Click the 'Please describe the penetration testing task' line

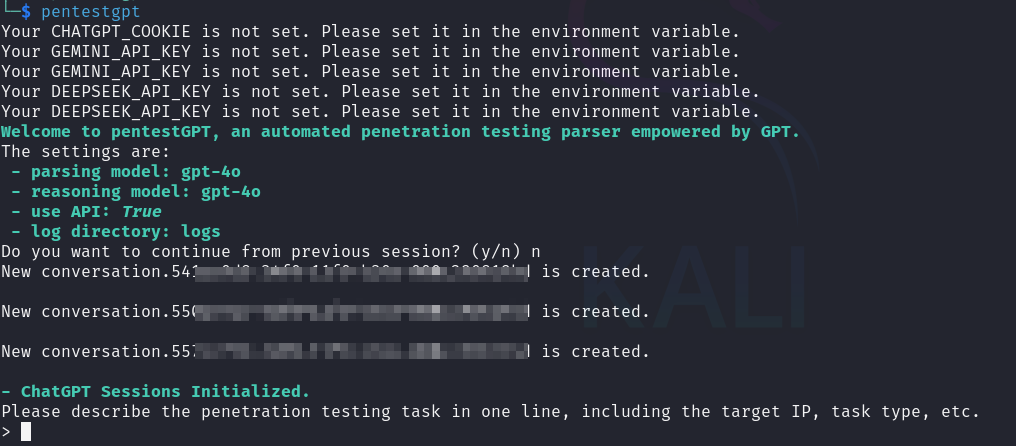pos(490,412)
